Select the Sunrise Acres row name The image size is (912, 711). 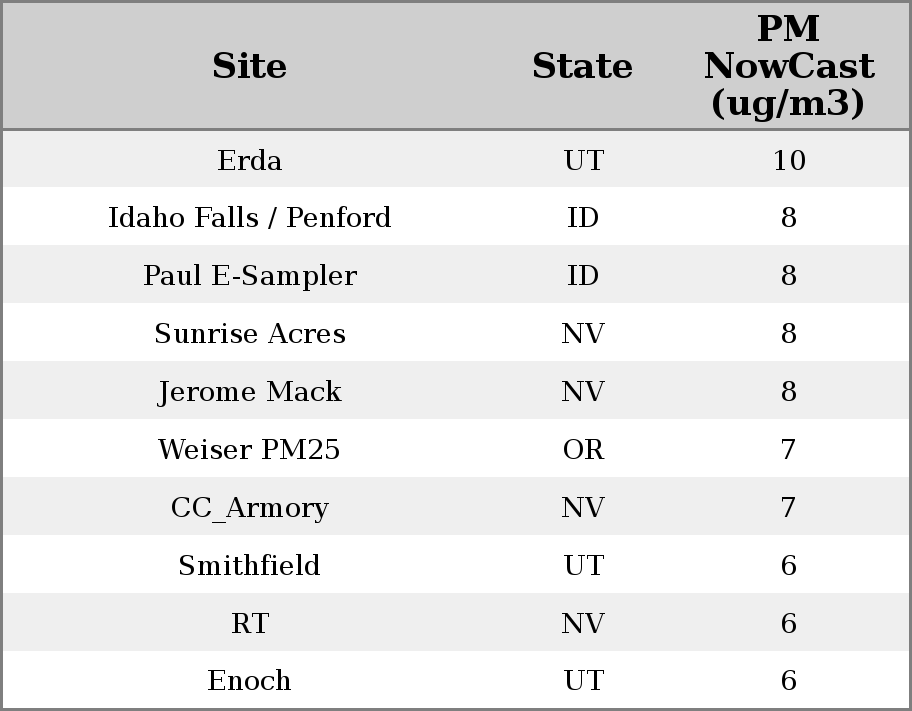[x=249, y=334]
